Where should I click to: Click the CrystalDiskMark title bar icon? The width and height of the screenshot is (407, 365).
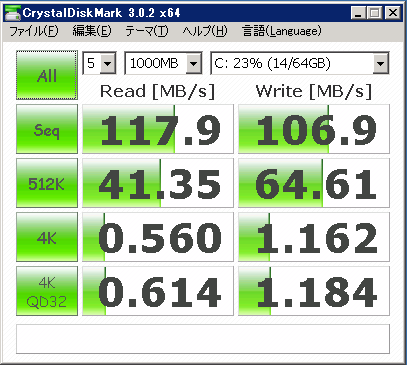click(13, 13)
